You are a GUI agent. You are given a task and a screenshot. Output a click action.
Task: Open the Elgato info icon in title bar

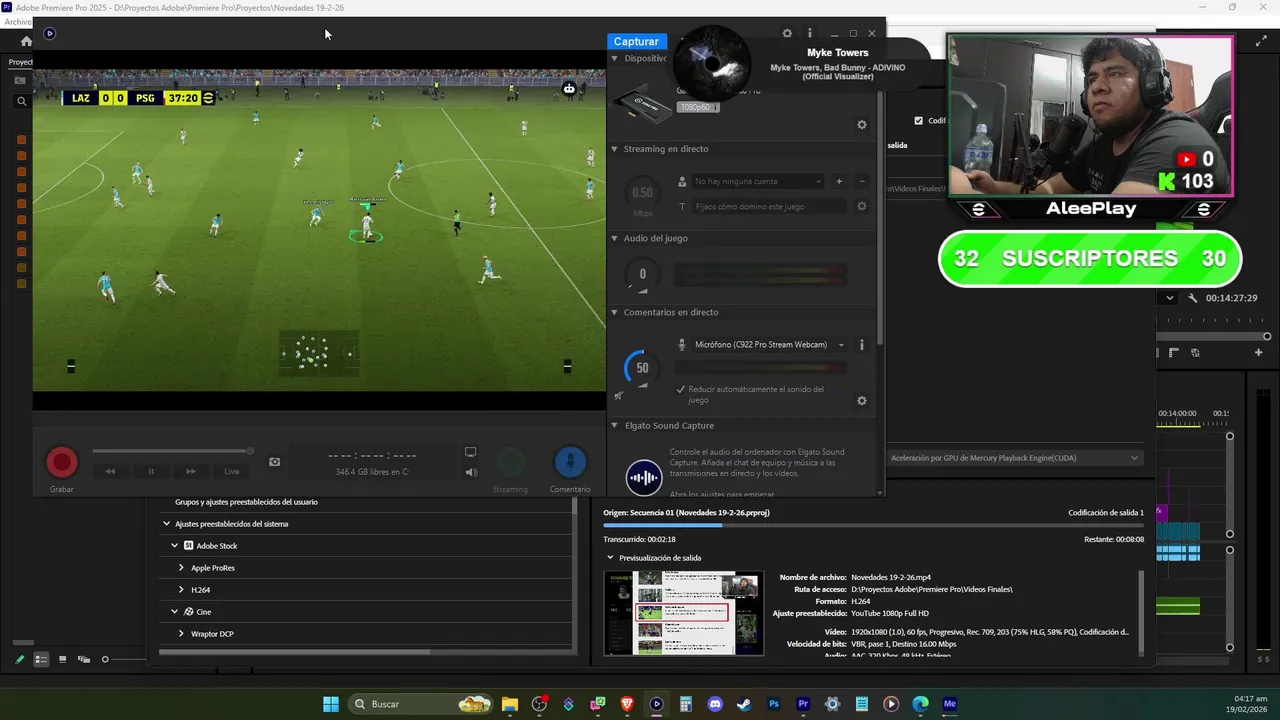click(x=810, y=33)
